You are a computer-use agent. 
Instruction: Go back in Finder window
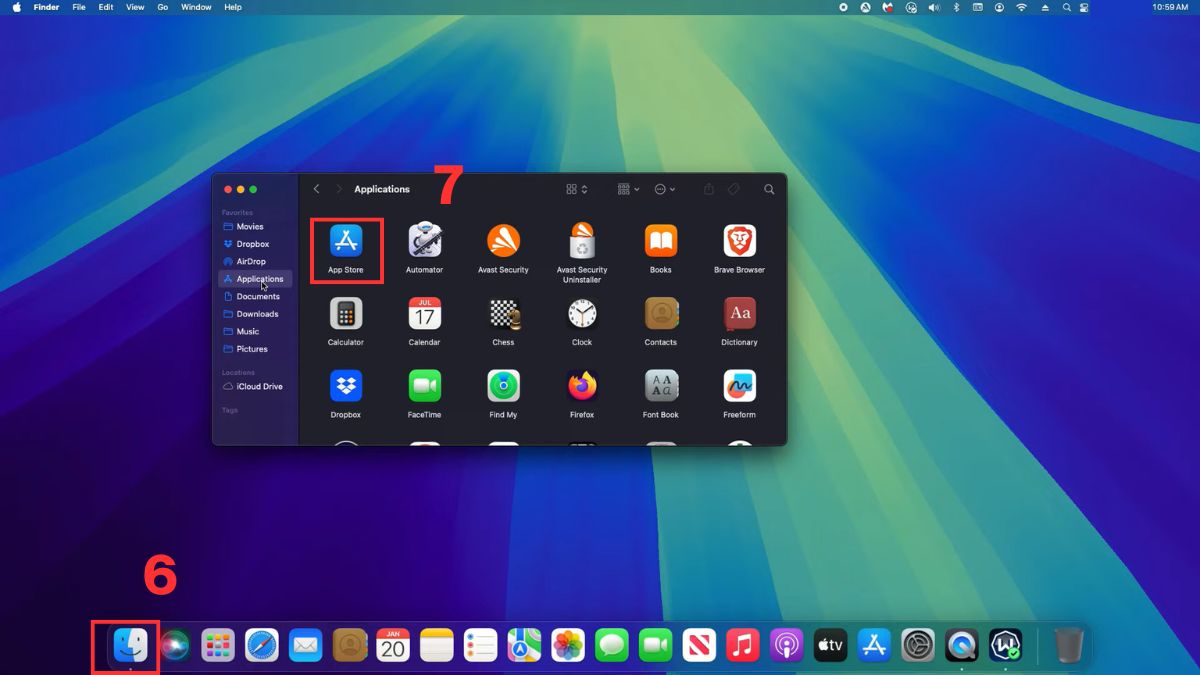317,189
